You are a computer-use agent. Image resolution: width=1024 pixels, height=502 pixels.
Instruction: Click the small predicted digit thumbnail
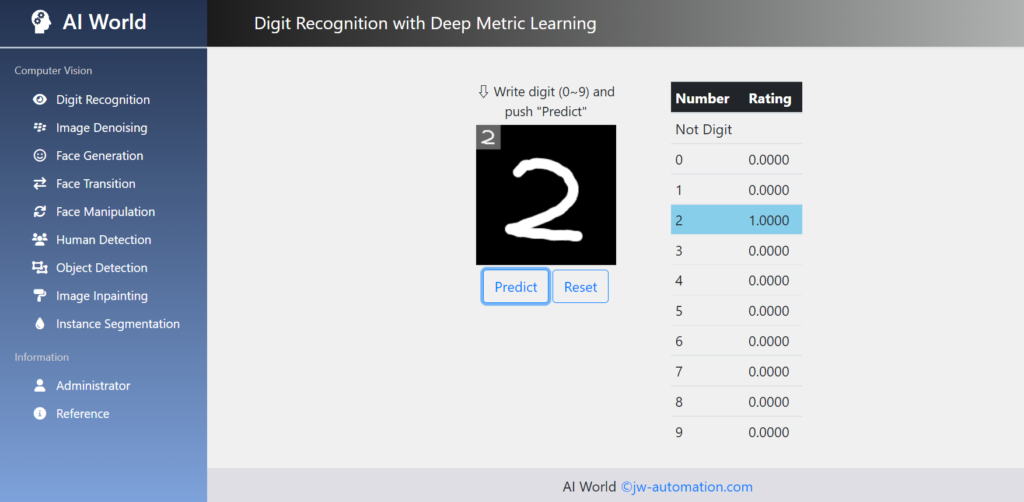pyautogui.click(x=488, y=138)
